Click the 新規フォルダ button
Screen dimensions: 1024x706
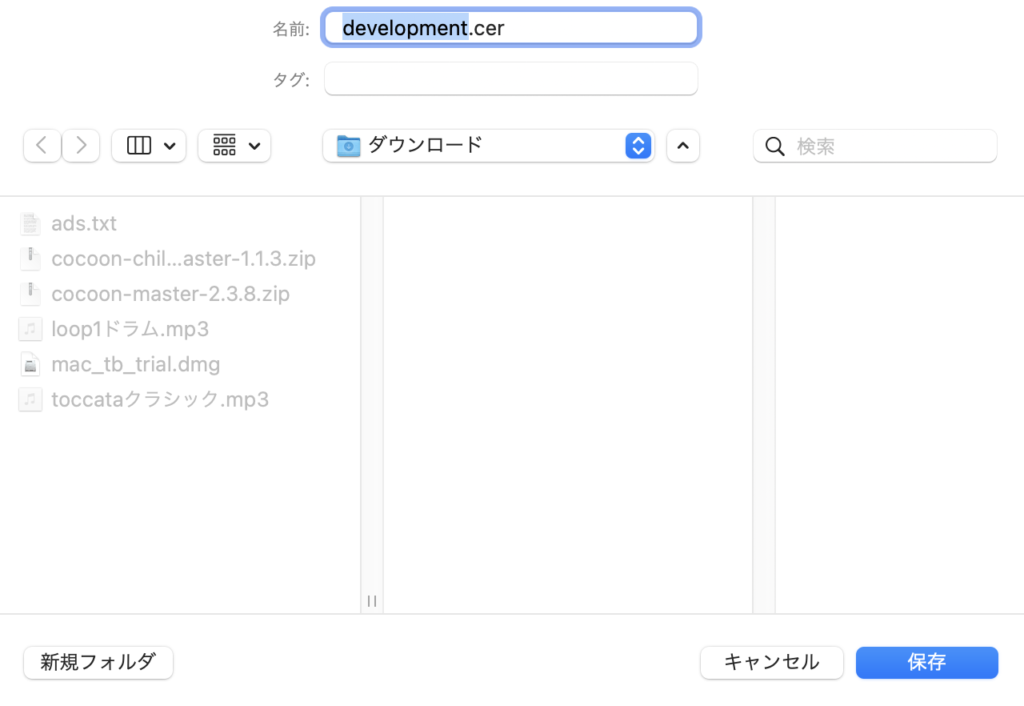98,662
